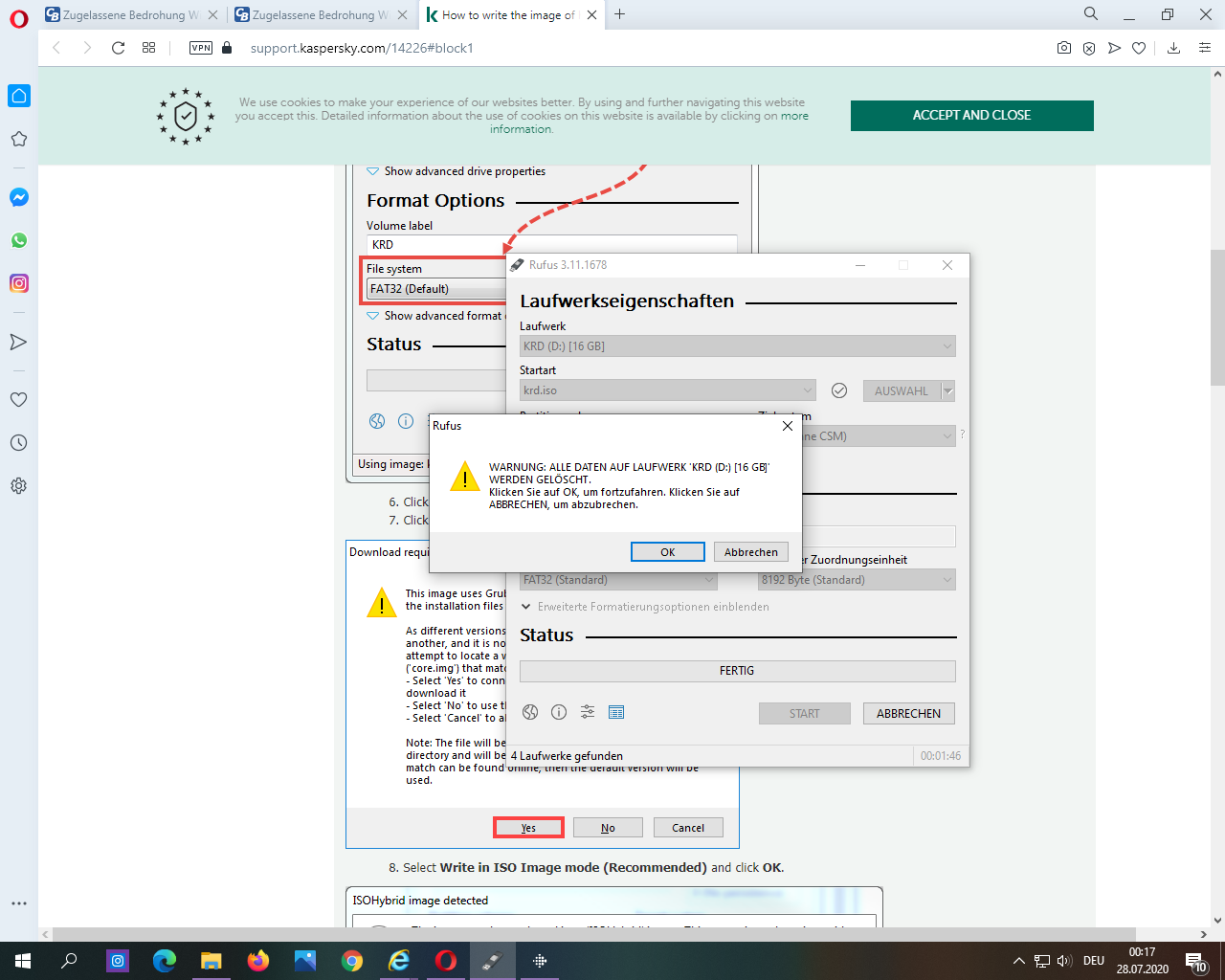
Task: Open bookmarks heart icon in the sidebar
Action: [19, 399]
